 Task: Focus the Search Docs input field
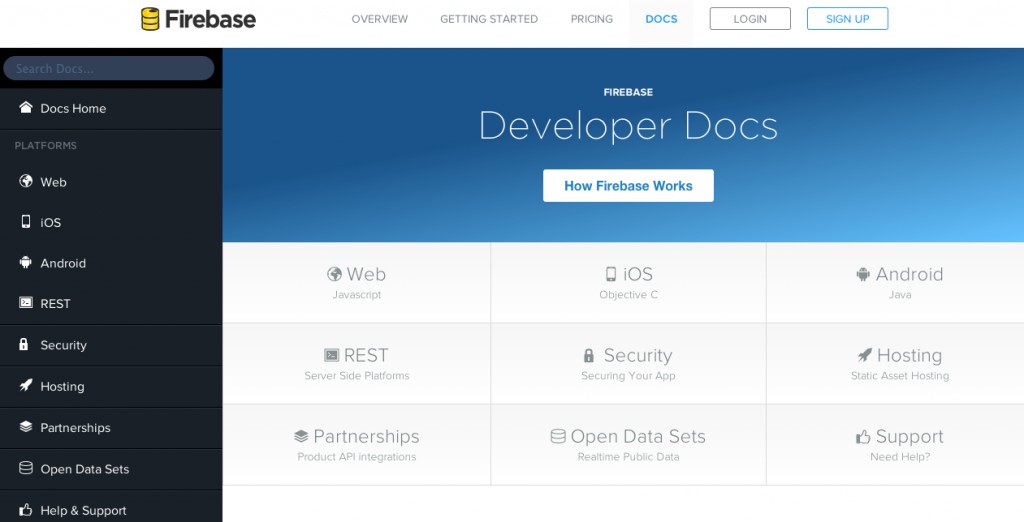pos(109,69)
